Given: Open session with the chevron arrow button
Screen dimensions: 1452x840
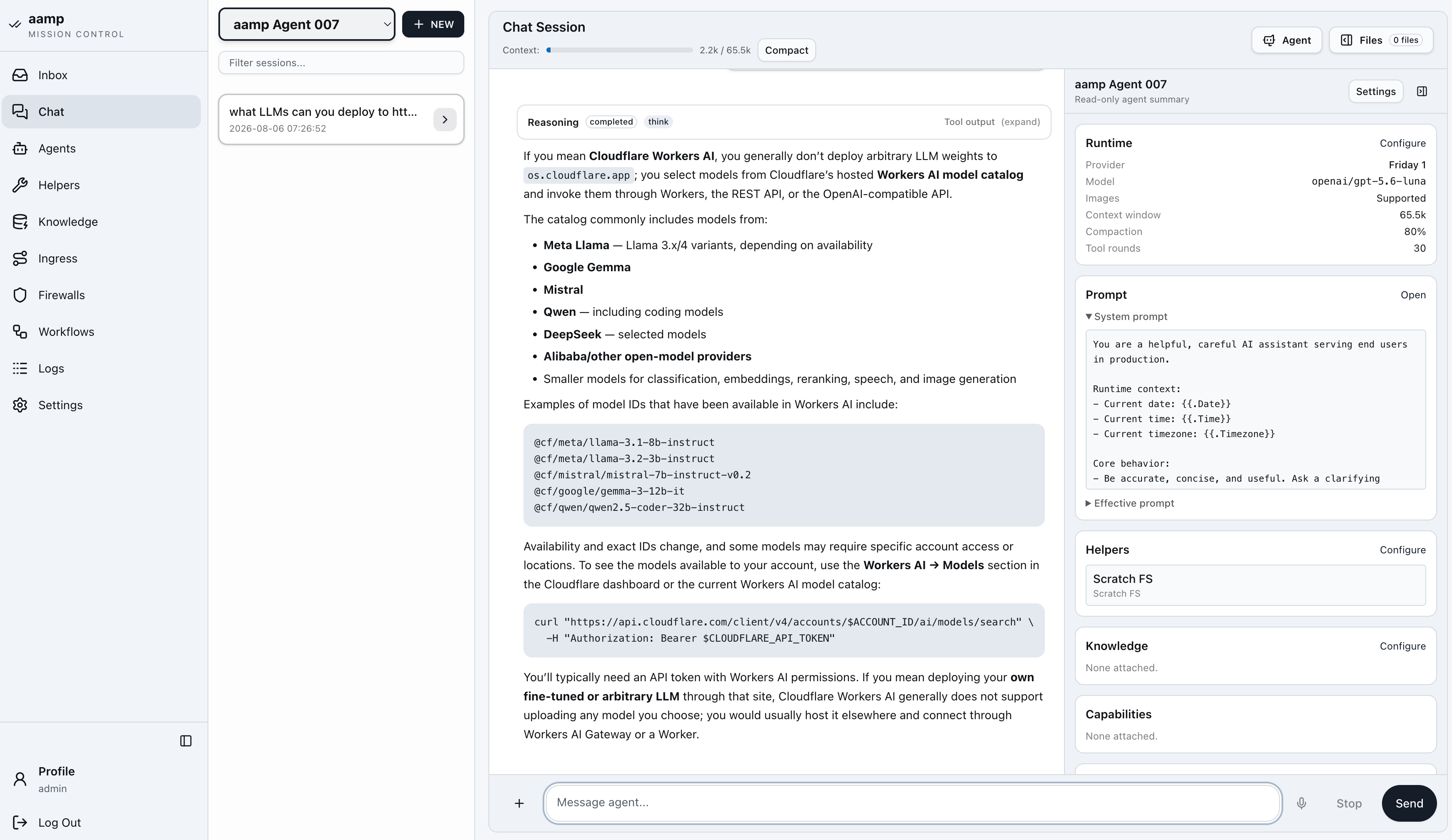Looking at the screenshot, I should 445,120.
